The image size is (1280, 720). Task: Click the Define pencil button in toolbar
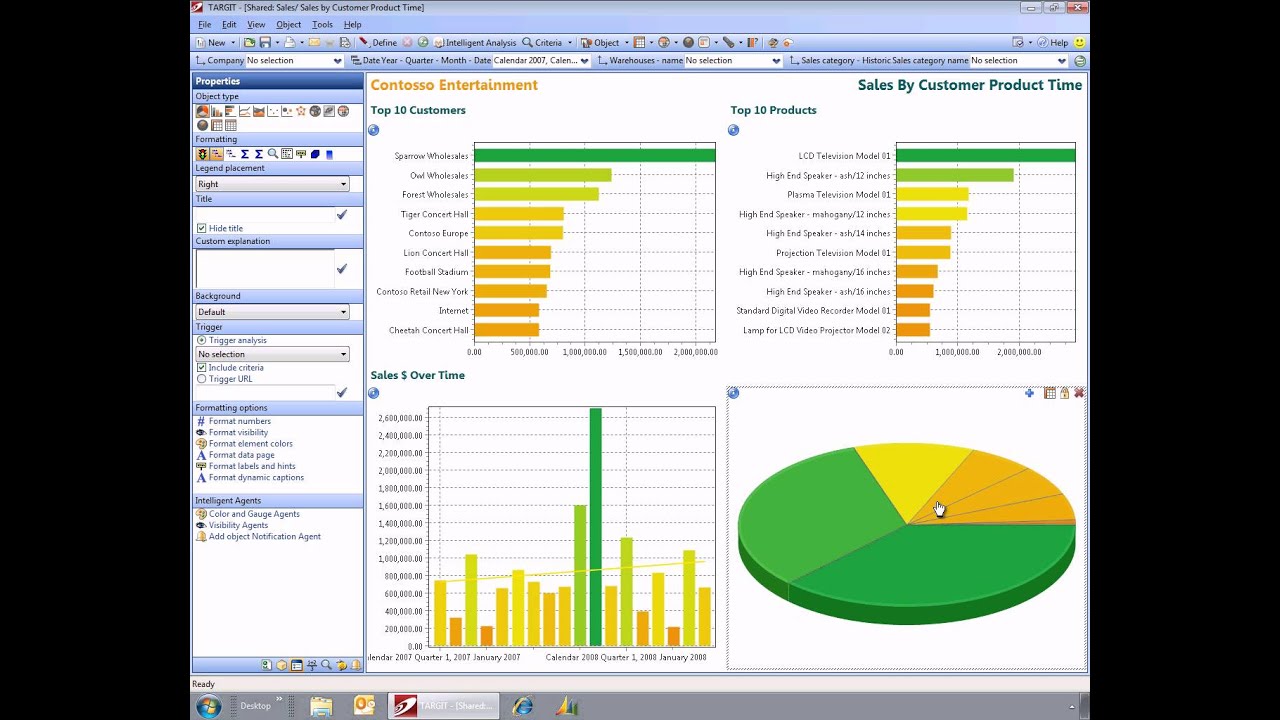(378, 43)
